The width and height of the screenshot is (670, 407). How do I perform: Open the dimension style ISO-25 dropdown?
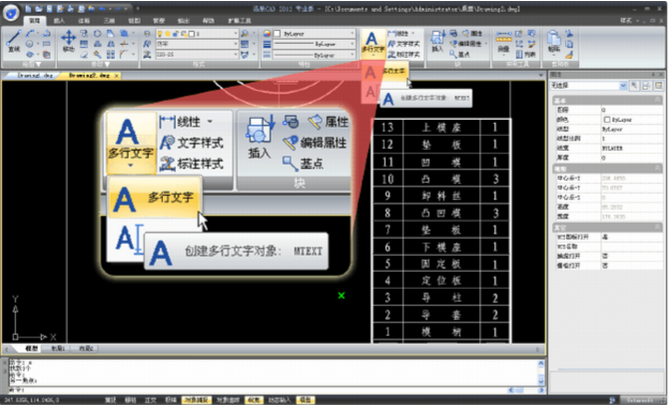coord(197,55)
